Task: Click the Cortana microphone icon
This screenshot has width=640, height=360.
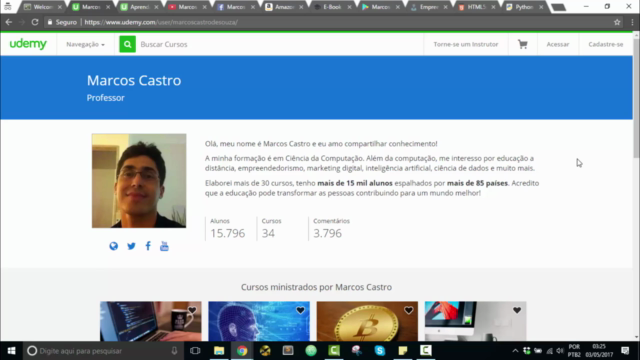Action: point(174,351)
